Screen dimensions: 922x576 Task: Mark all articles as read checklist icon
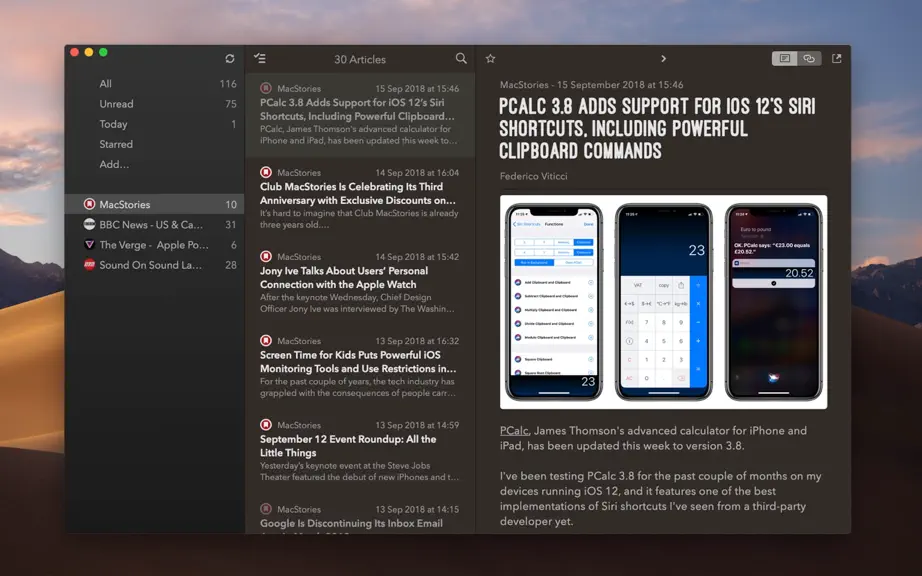click(x=260, y=58)
